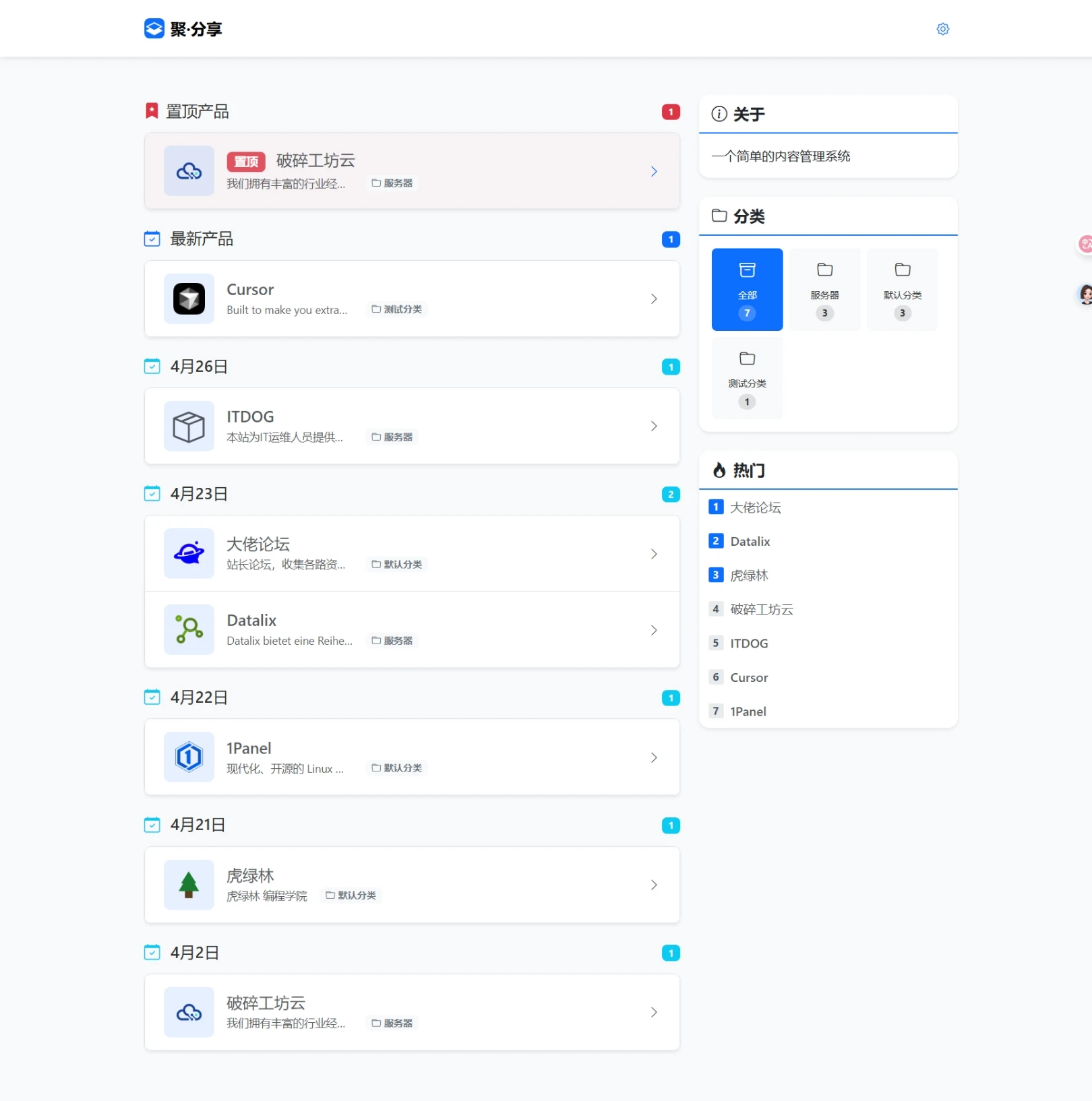Click the pinned 破碎工坊云 cloud icon
The height and width of the screenshot is (1101, 1092).
(x=189, y=171)
